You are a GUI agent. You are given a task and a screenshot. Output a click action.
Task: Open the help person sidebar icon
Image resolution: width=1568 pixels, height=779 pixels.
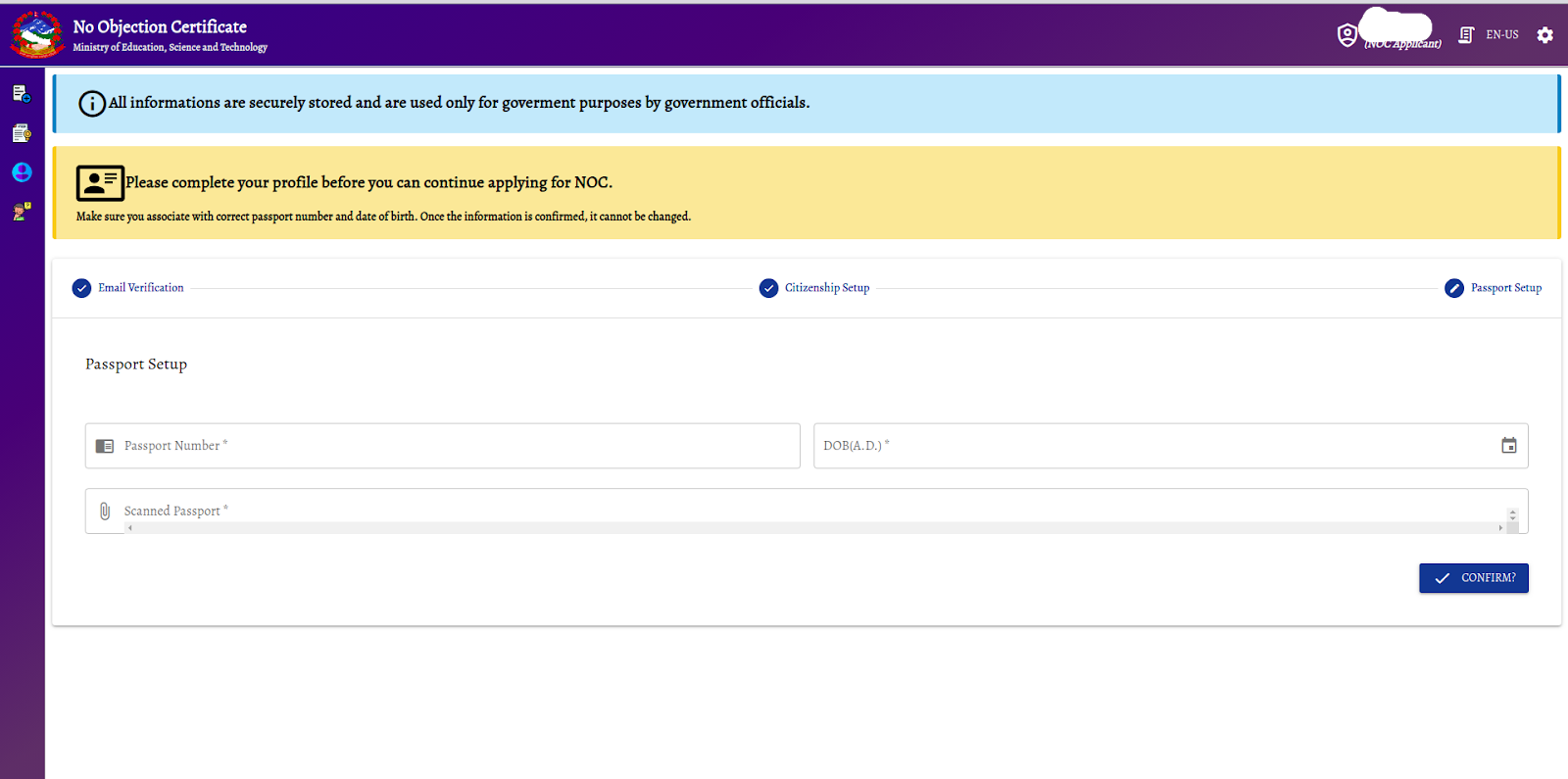[x=22, y=212]
